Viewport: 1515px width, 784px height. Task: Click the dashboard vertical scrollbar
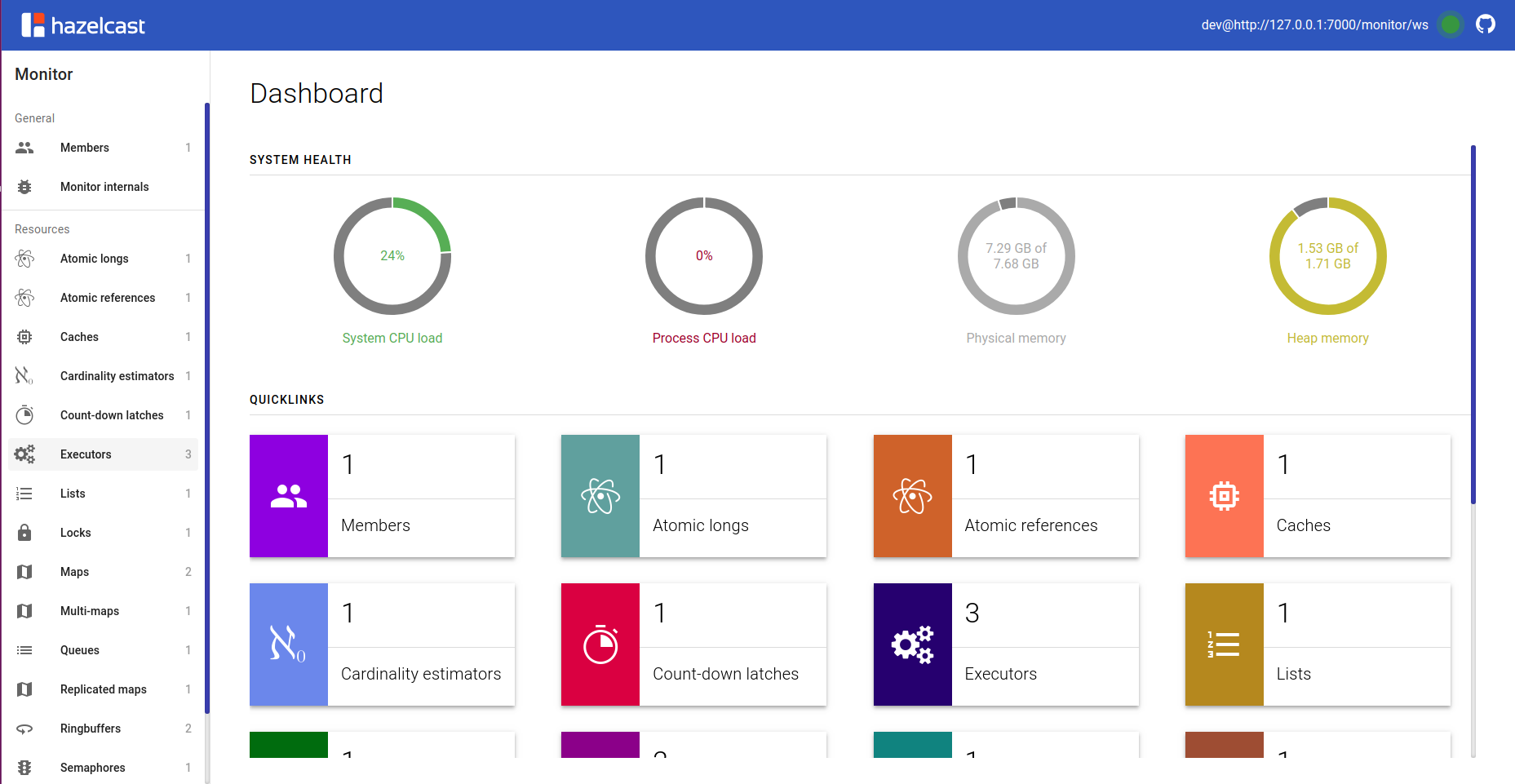pyautogui.click(x=1473, y=325)
